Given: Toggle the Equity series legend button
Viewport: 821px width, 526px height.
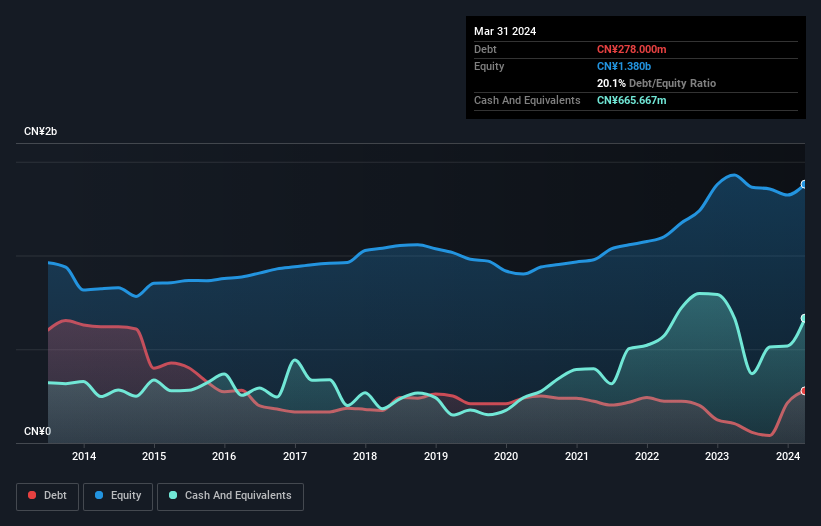Looking at the screenshot, I should tap(118, 496).
